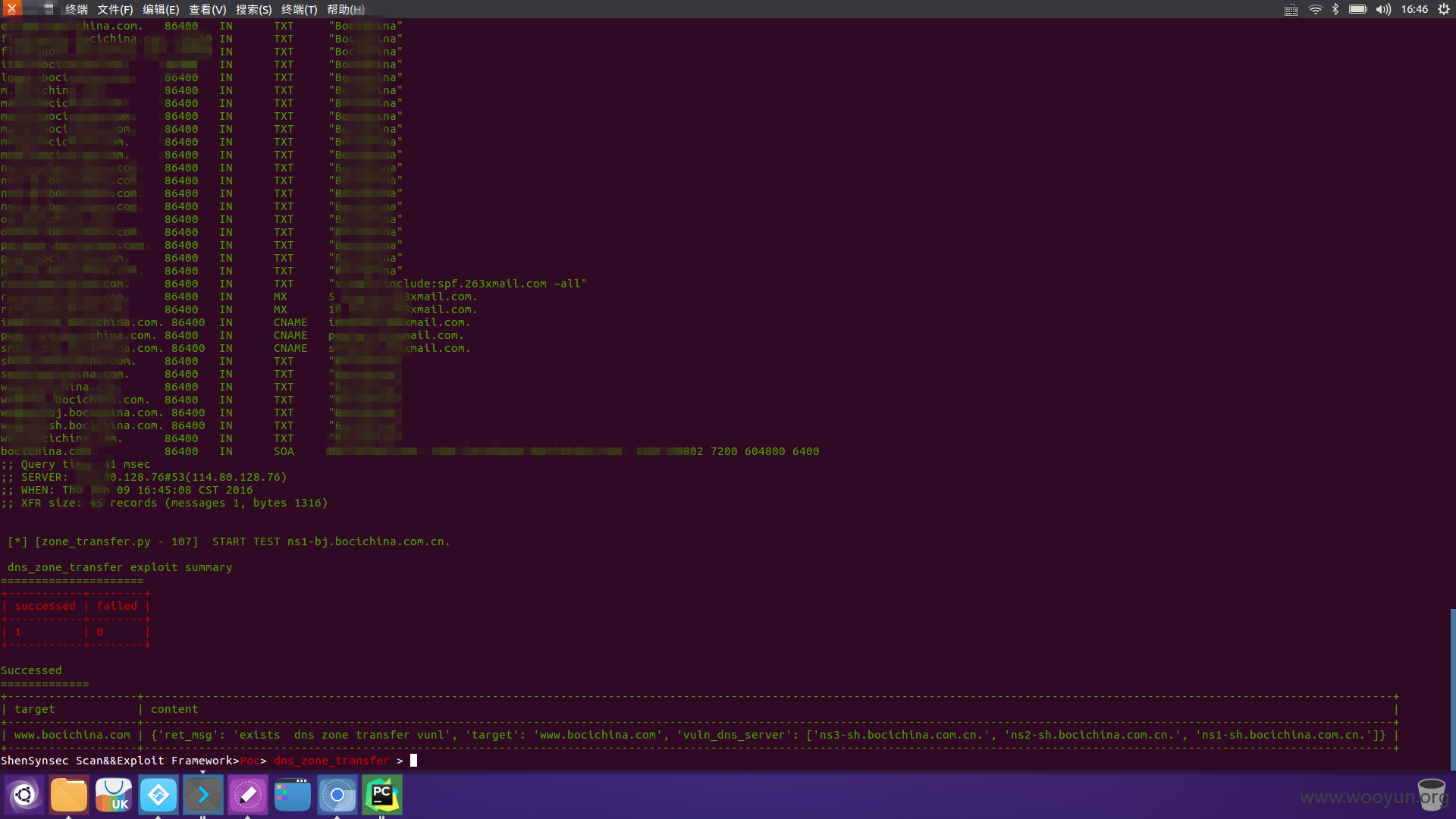This screenshot has height=819, width=1456.
Task: Open the Ubuntu dash launcher icon
Action: tap(24, 795)
